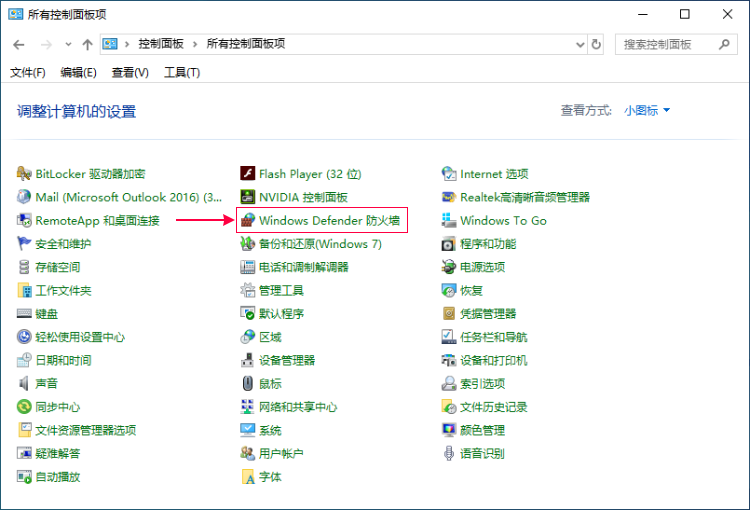
Task: Click the control panel icon in address bar
Action: pos(110,44)
